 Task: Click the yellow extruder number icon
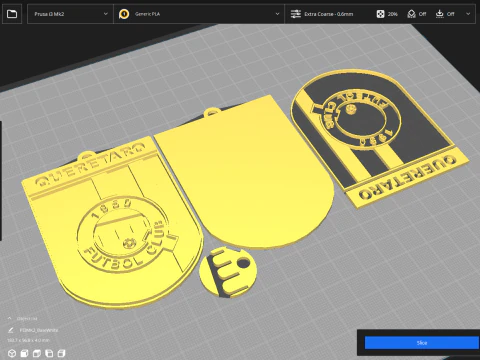124,14
